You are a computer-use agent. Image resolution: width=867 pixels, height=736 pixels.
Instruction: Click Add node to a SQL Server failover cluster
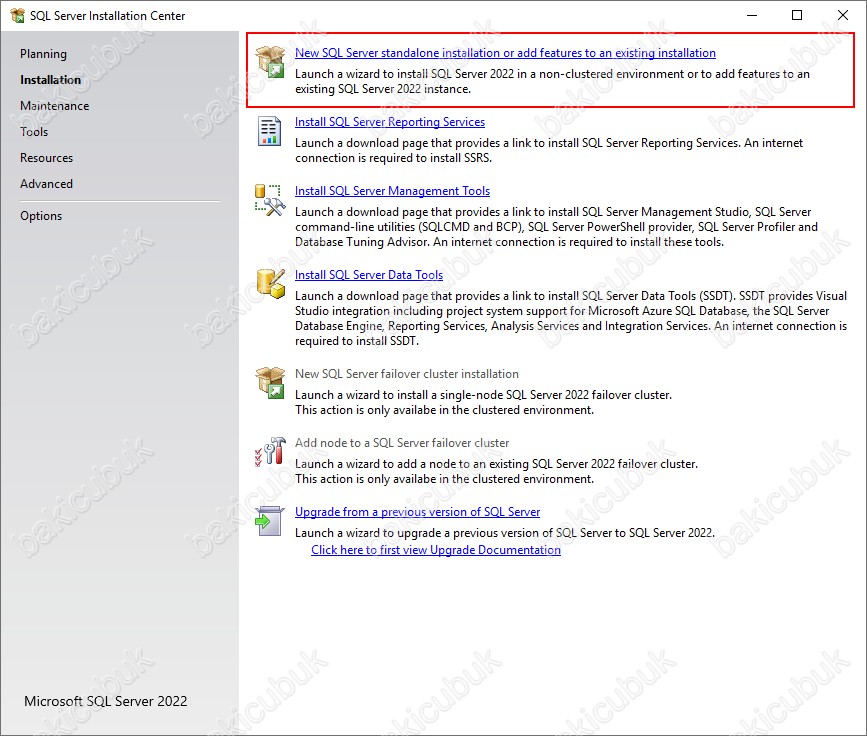(x=402, y=443)
